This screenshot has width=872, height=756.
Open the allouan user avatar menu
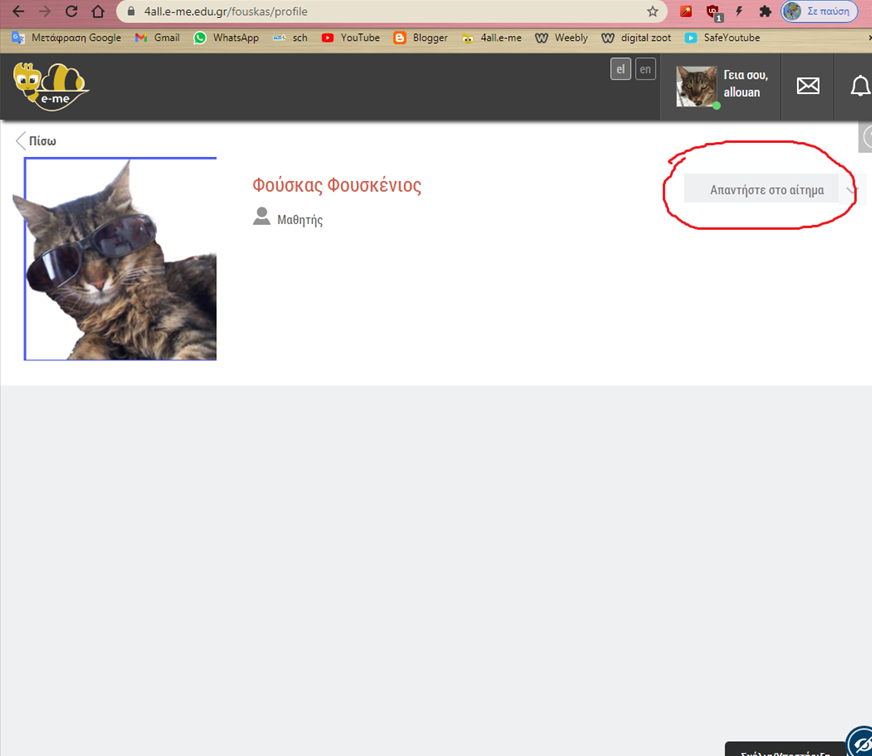697,86
